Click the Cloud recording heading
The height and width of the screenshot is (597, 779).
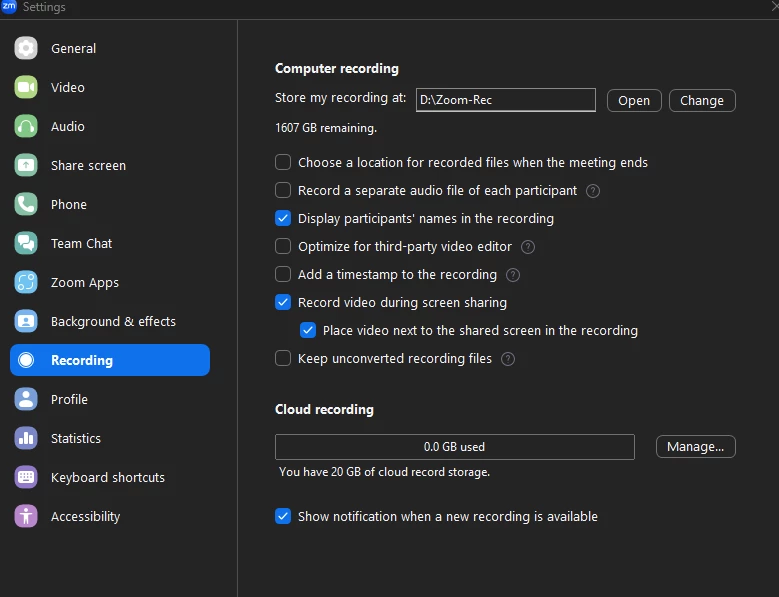[x=324, y=410]
